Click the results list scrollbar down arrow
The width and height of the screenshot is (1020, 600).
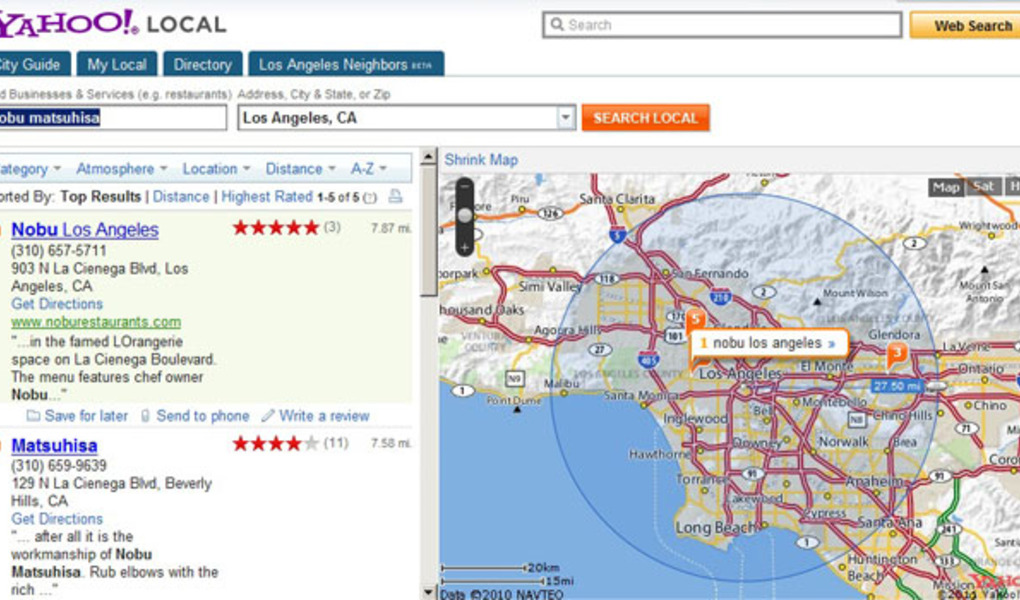(x=428, y=592)
